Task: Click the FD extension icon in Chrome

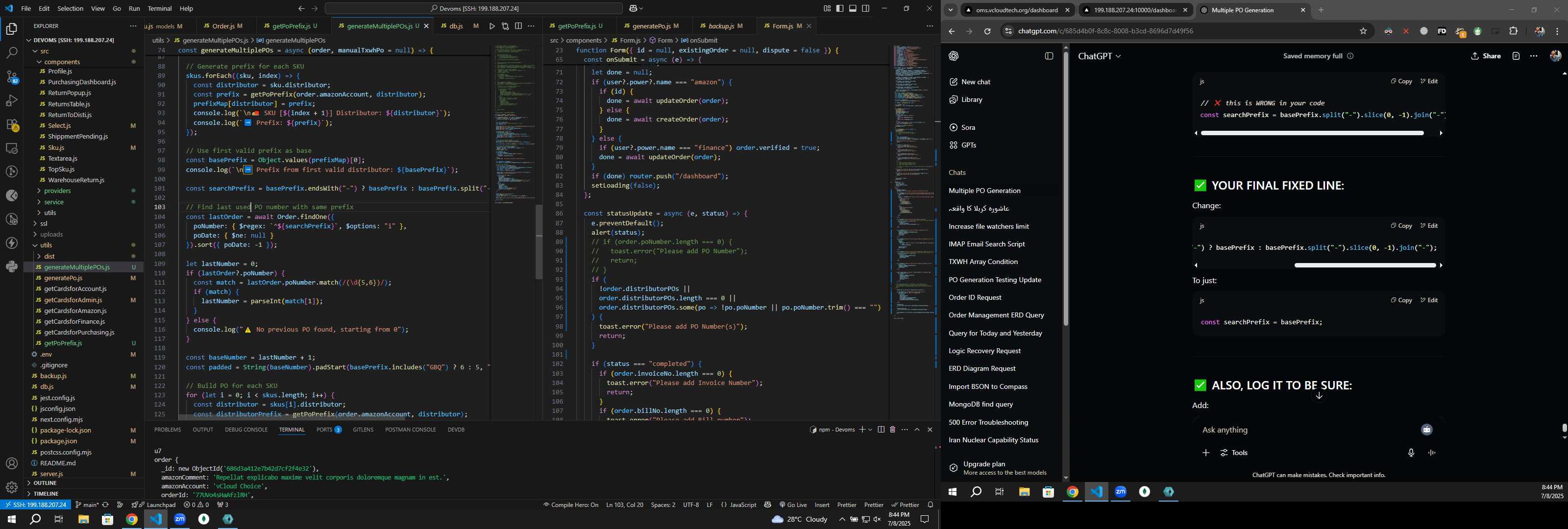Action: [x=1442, y=31]
